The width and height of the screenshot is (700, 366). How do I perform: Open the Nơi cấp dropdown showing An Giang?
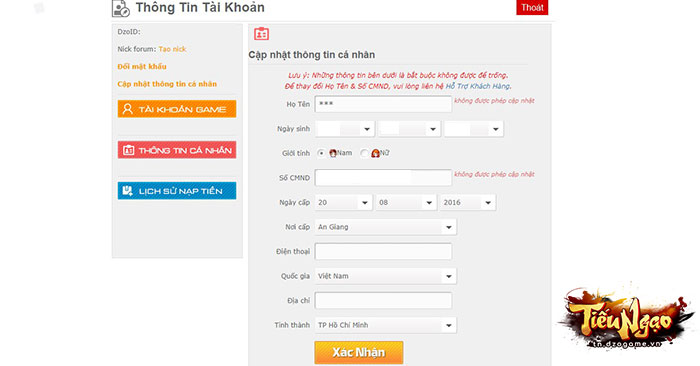pos(386,227)
